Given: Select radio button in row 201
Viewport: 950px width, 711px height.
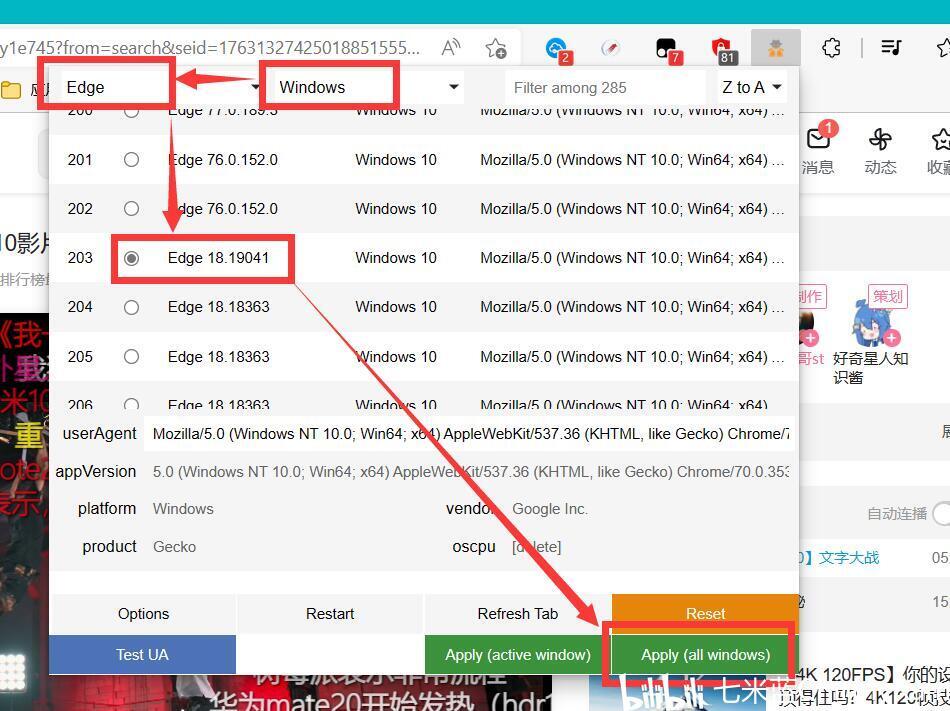Looking at the screenshot, I should click(131, 160).
